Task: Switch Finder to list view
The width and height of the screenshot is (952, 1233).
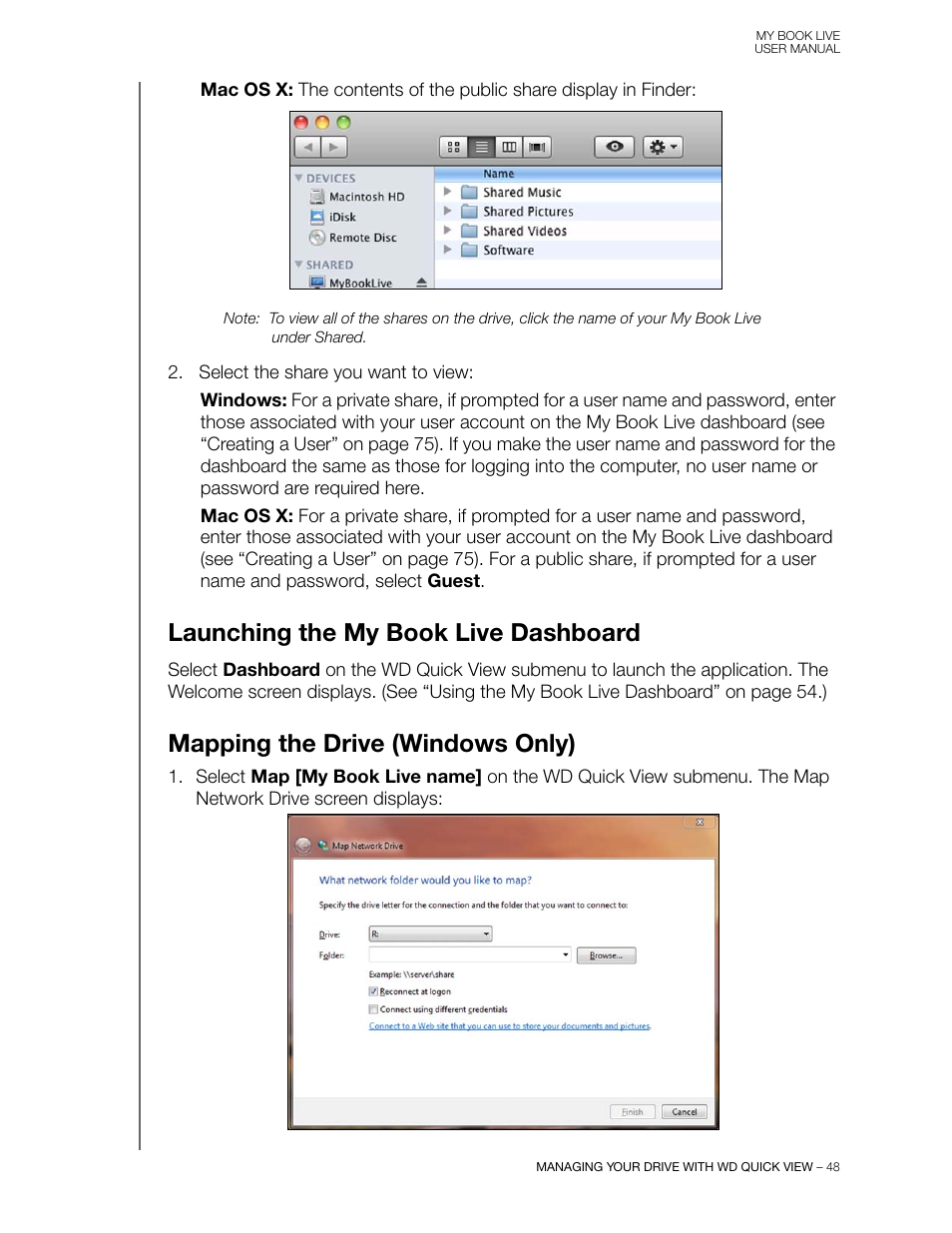Action: (481, 148)
